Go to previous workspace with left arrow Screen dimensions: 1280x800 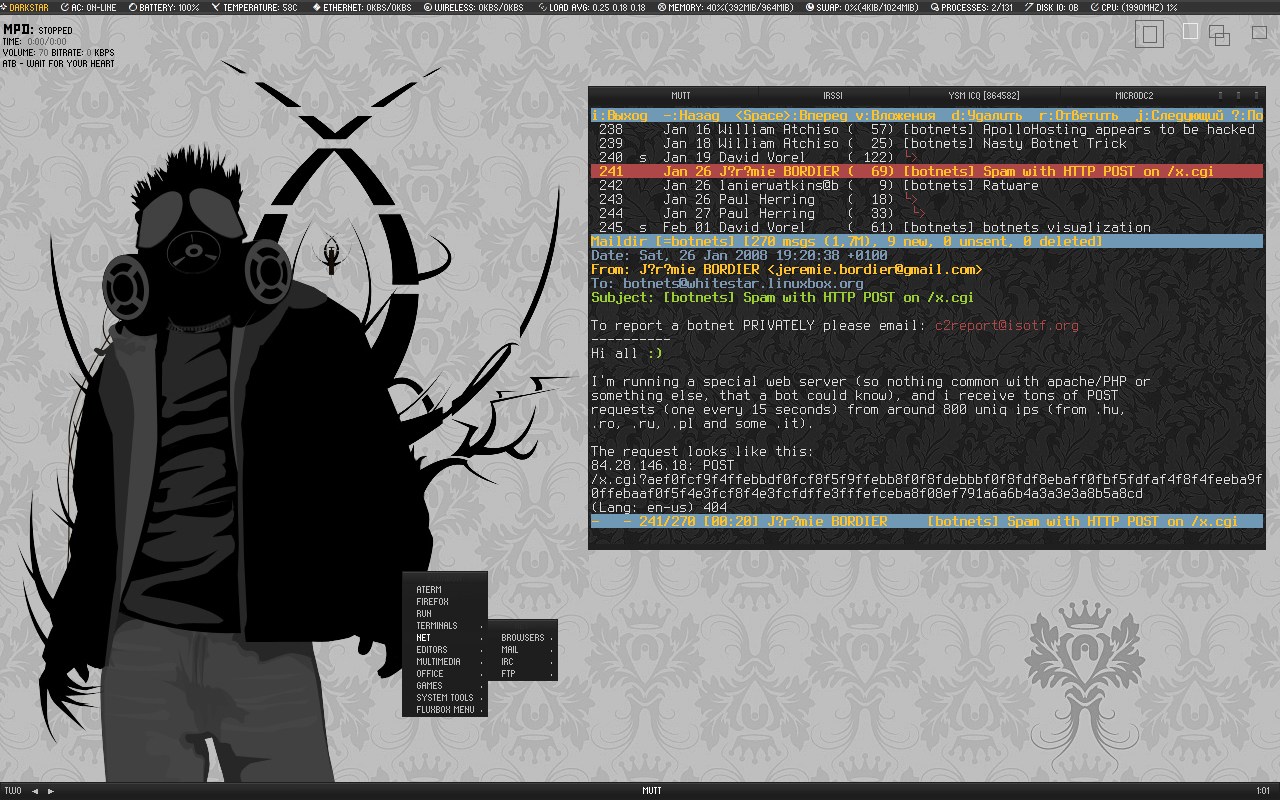[35, 791]
